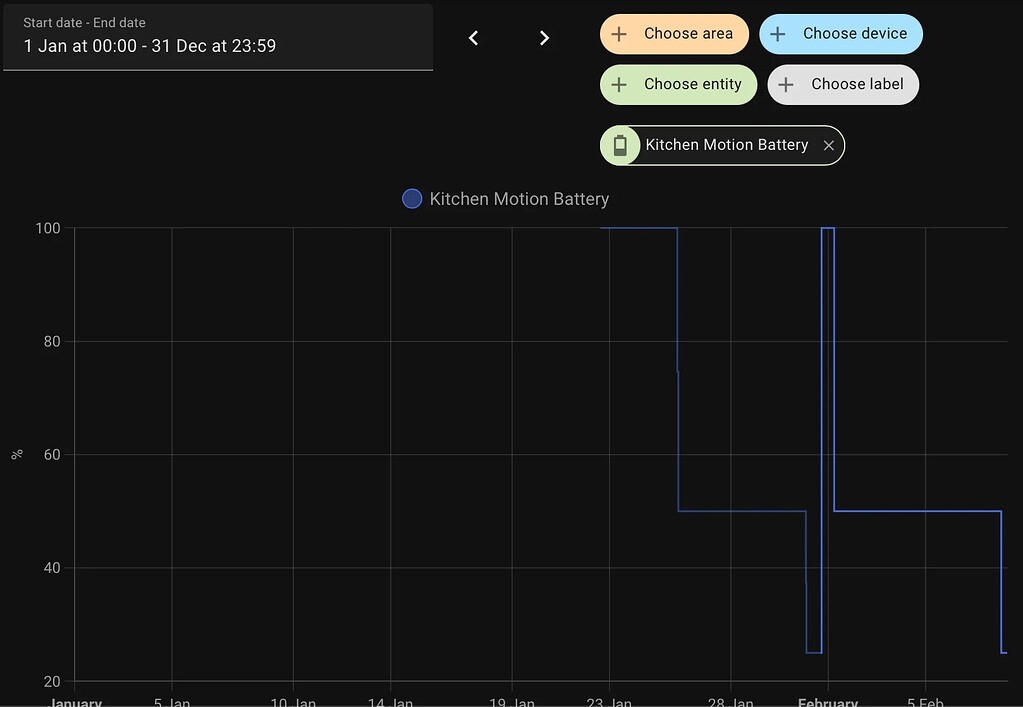This screenshot has height=707, width=1023.
Task: Click the 40 y-axis label
Action: 52,568
